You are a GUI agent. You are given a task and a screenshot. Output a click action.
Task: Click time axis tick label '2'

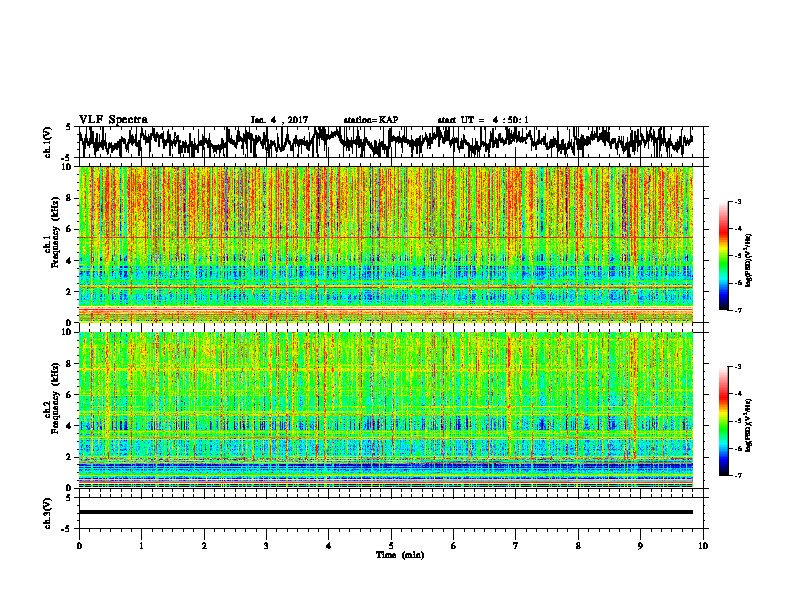click(204, 546)
